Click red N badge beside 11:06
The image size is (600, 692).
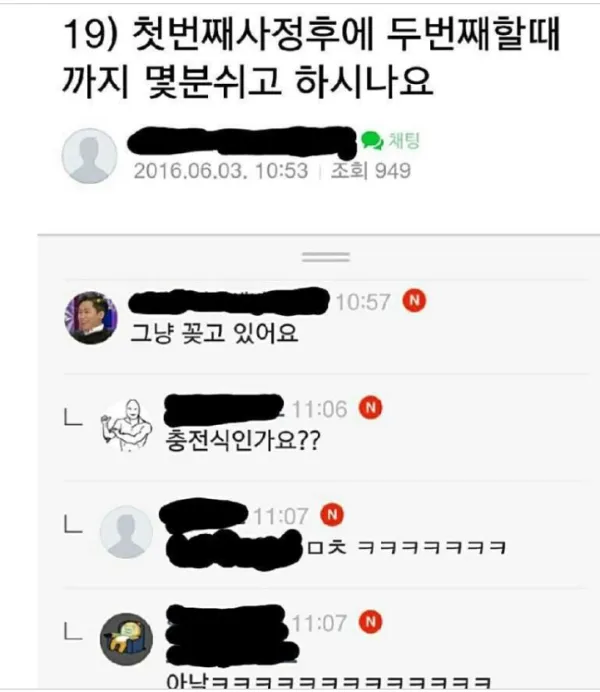[x=371, y=407]
